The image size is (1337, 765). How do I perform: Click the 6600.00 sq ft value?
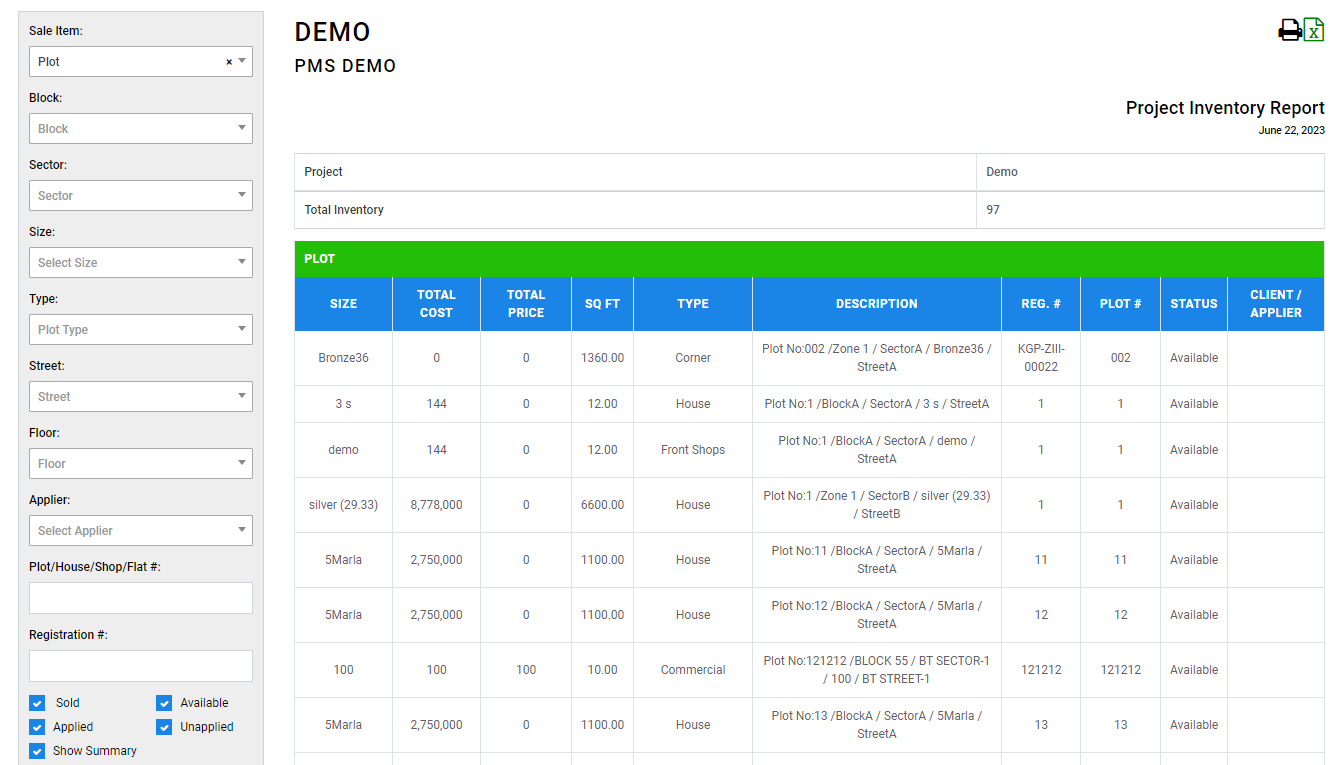[x=602, y=505]
